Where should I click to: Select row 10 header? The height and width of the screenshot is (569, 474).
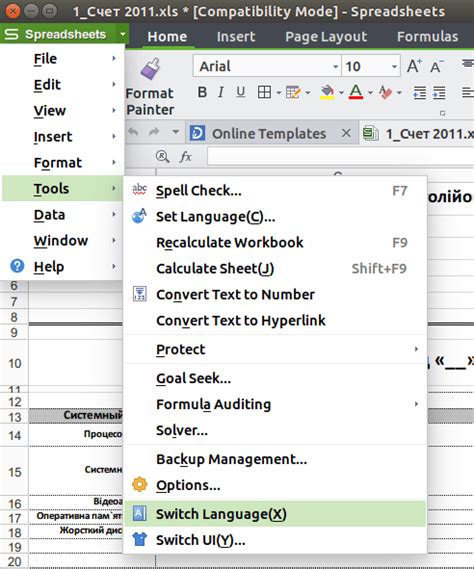(14, 363)
